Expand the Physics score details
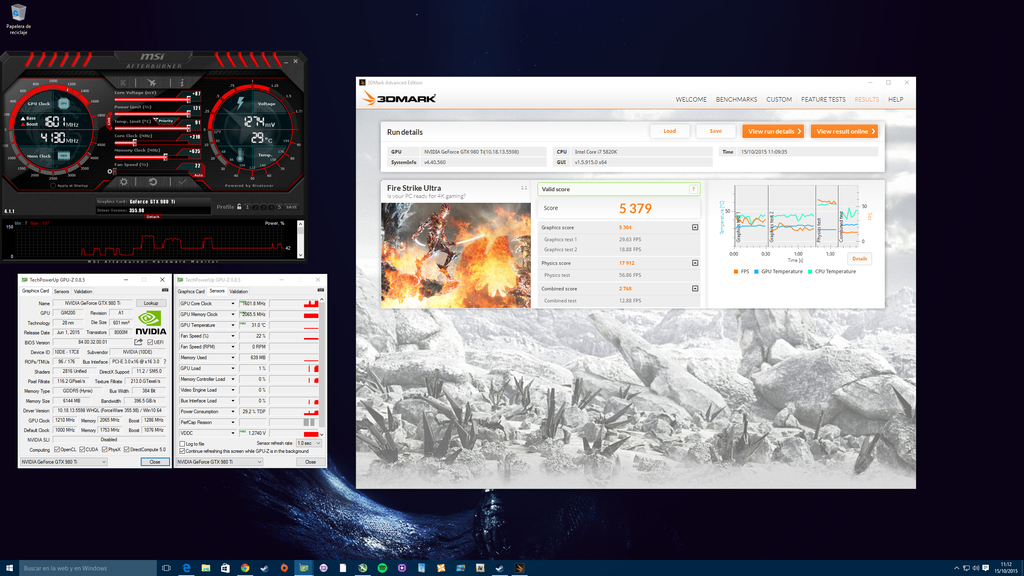This screenshot has height=576, width=1024. [695, 263]
